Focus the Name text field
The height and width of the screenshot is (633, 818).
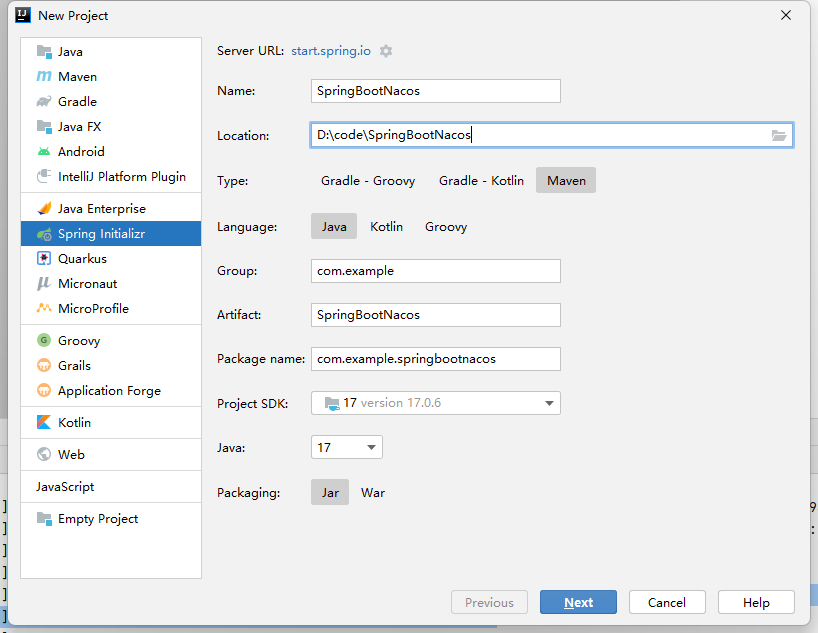pos(436,91)
